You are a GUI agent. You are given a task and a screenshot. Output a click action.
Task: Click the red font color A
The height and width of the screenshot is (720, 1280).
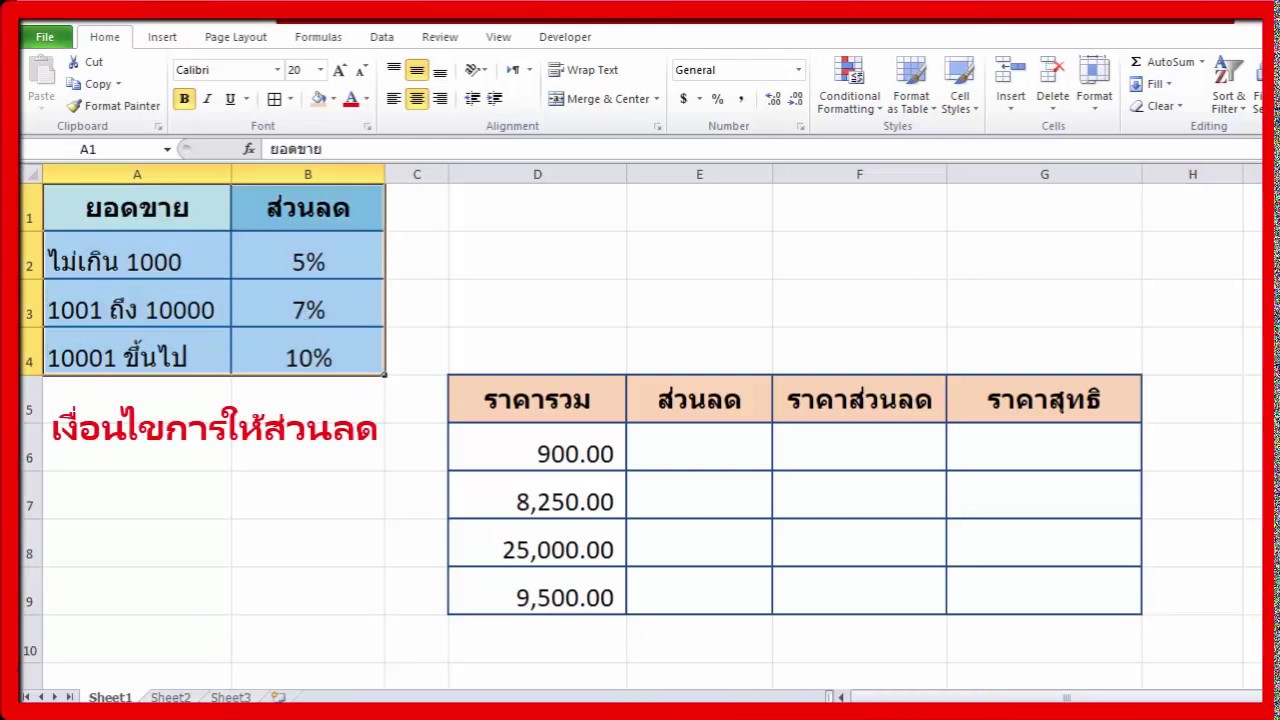350,99
